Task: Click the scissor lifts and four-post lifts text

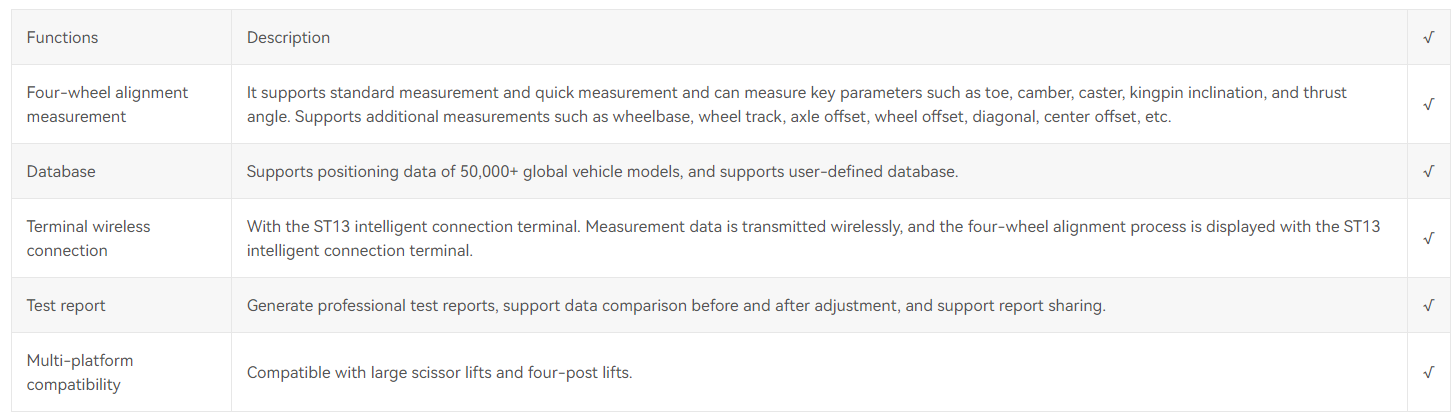Action: coord(440,372)
